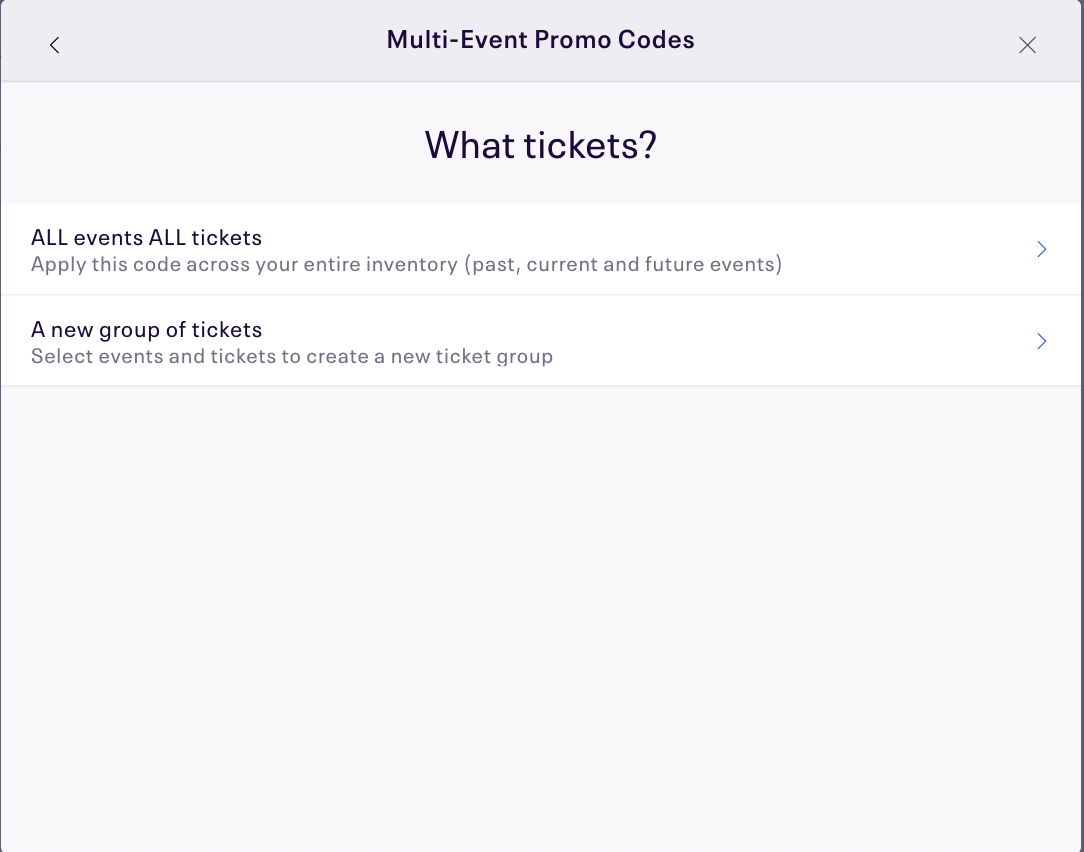Go back using the left arrow icon
This screenshot has height=852, width=1084.
(55, 45)
